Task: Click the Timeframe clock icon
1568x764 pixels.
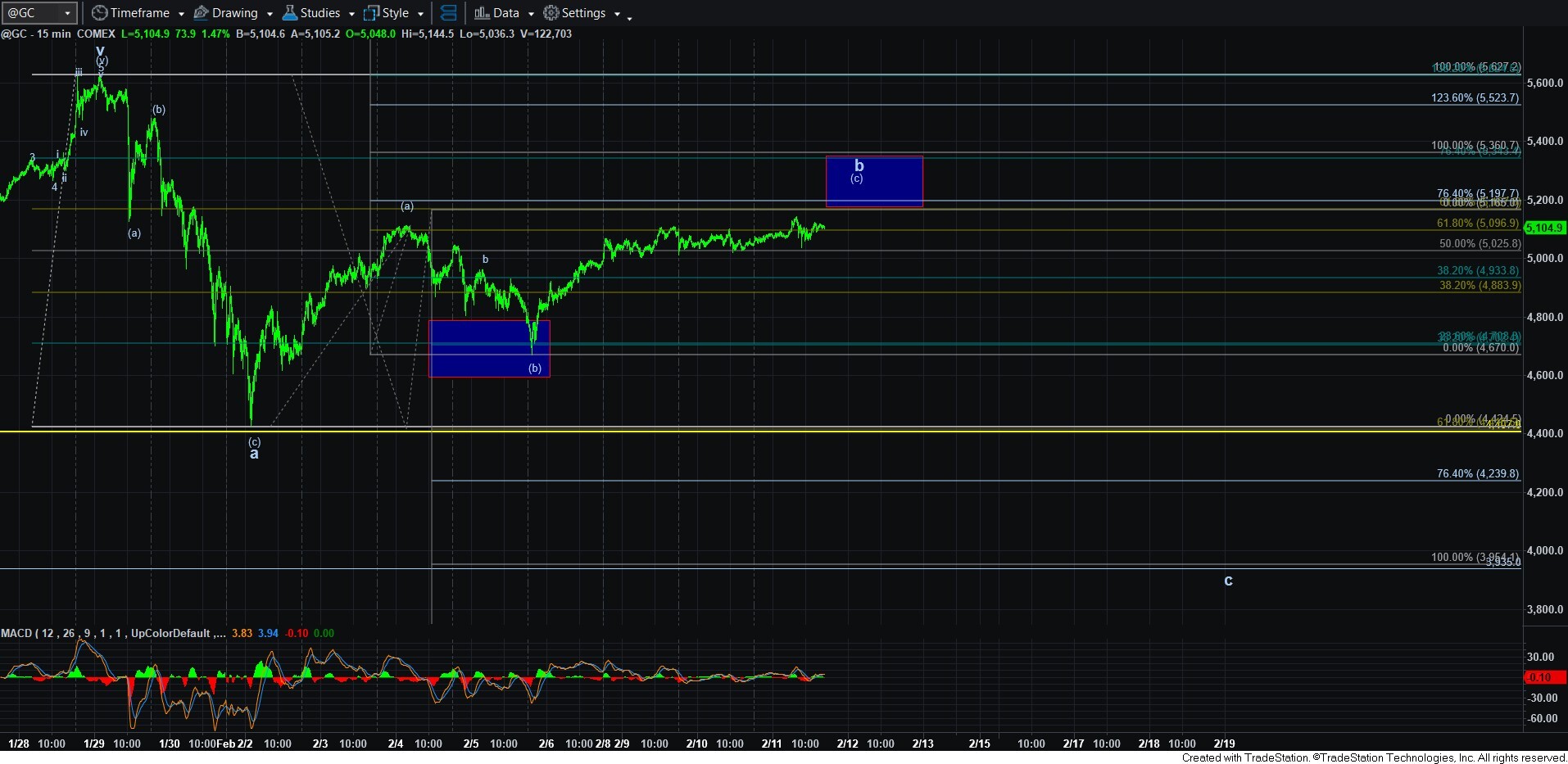Action: [99, 13]
